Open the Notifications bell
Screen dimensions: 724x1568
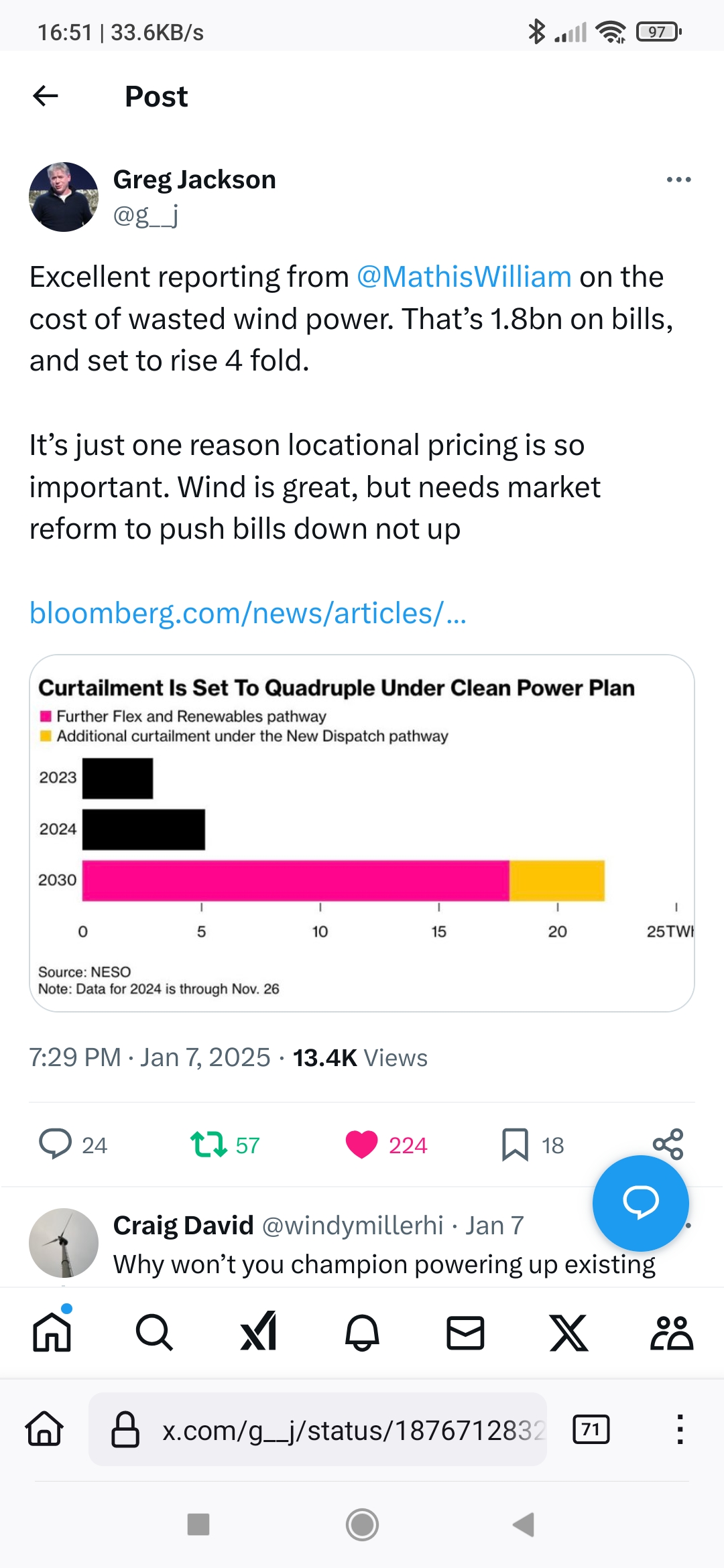click(x=362, y=1332)
